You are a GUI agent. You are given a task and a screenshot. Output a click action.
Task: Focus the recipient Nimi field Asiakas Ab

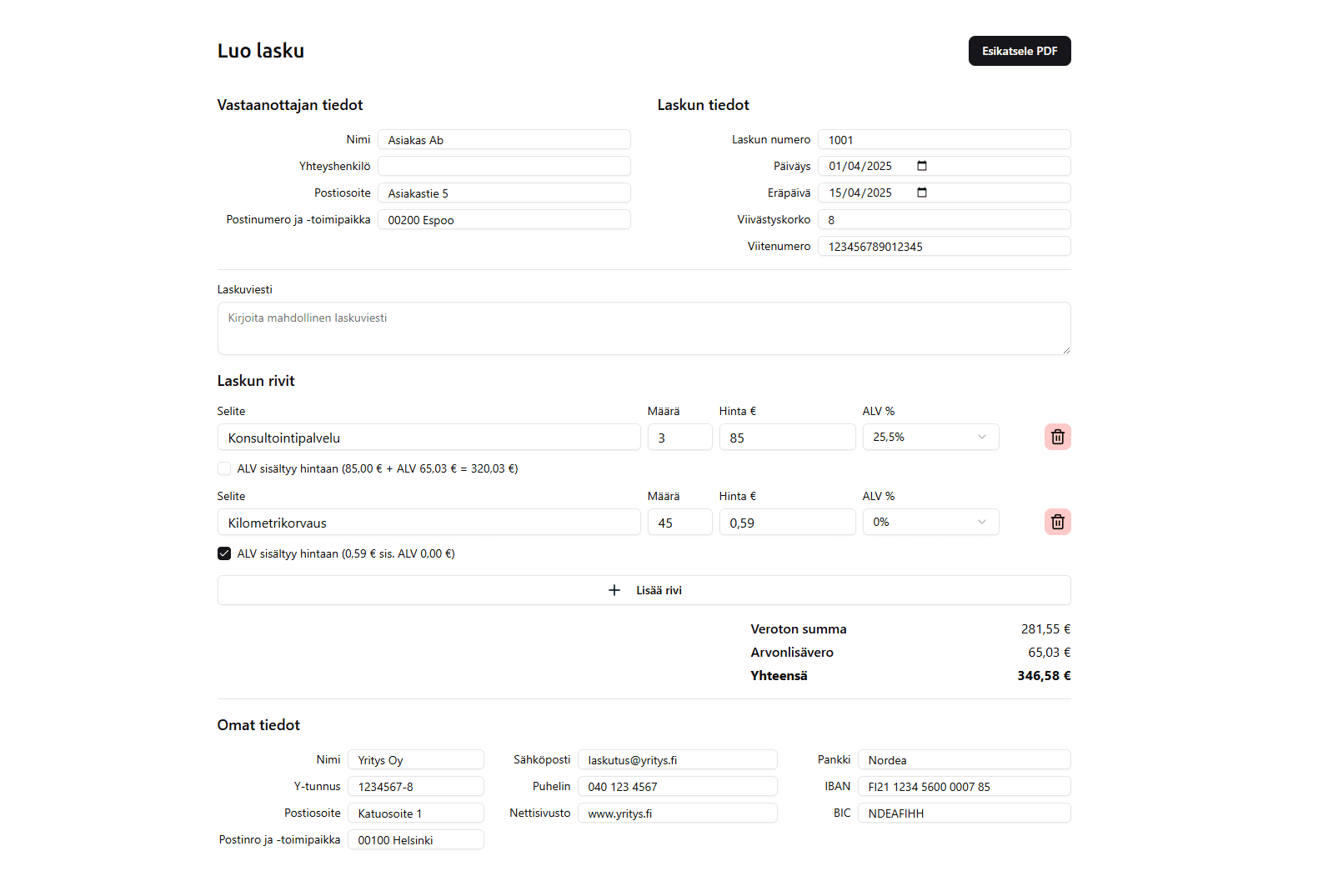pos(504,139)
